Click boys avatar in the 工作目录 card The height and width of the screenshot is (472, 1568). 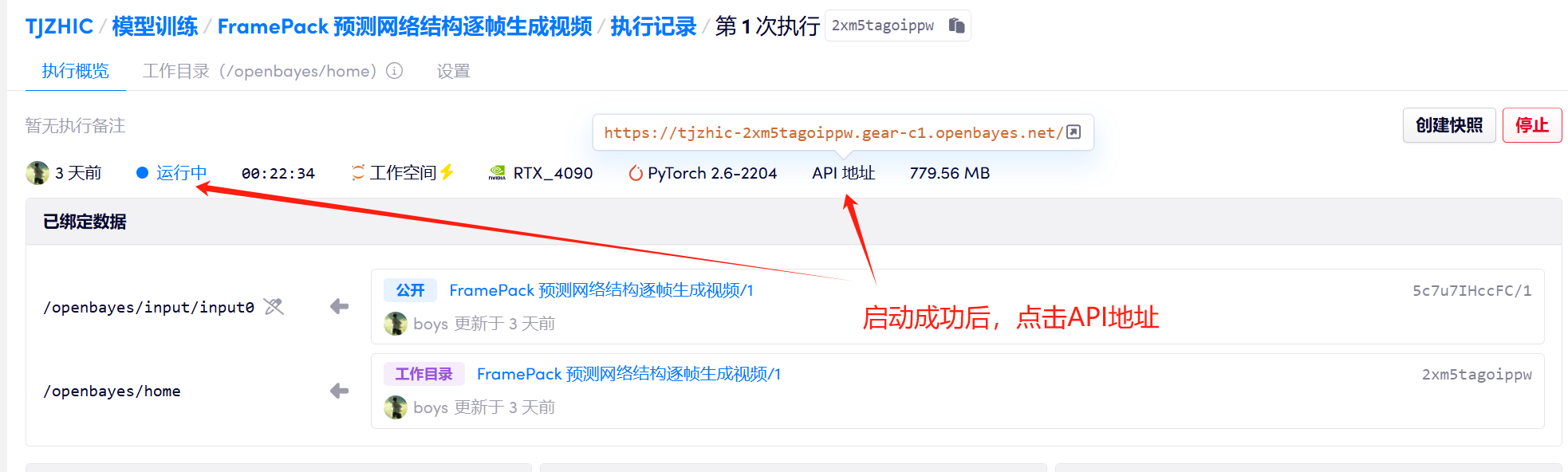[396, 407]
